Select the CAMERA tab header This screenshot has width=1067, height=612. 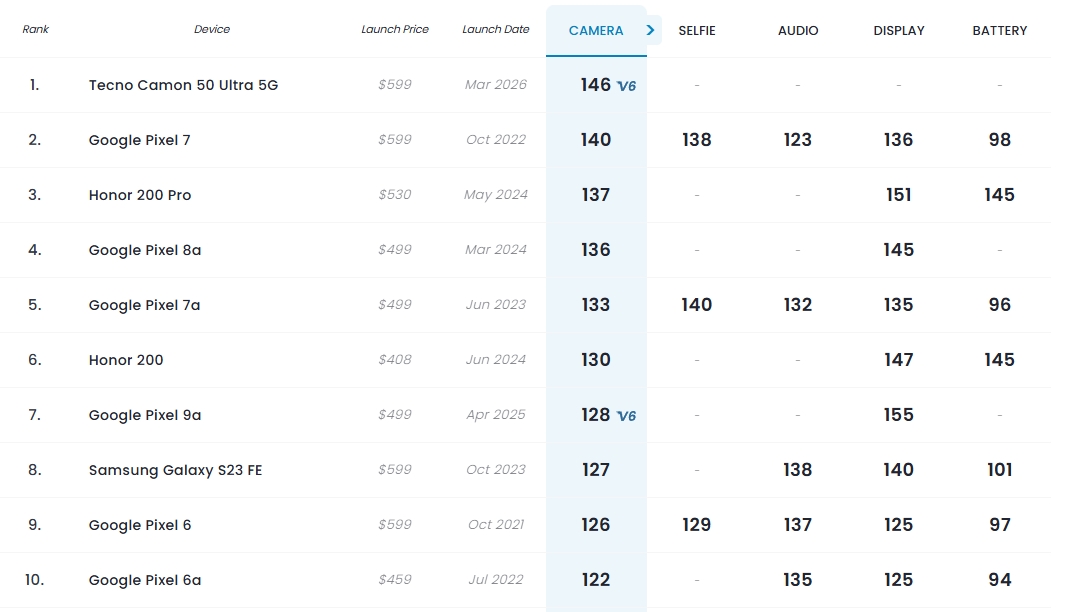click(x=596, y=30)
